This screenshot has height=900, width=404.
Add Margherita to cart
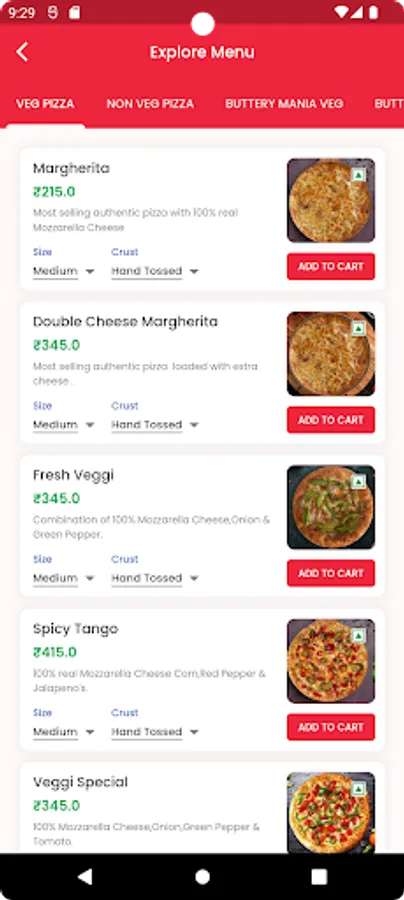pos(331,266)
